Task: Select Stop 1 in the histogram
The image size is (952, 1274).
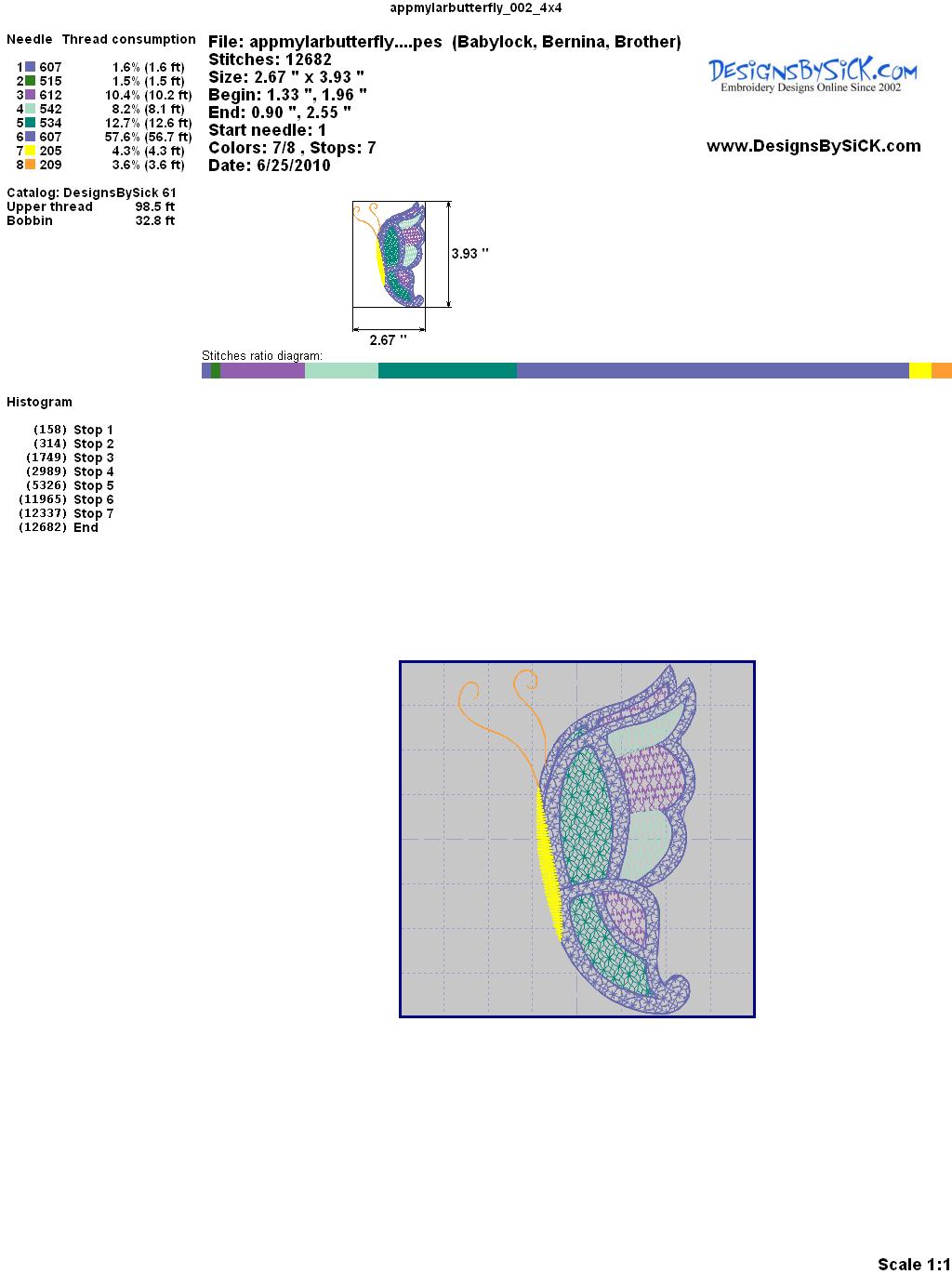Action: (x=93, y=430)
